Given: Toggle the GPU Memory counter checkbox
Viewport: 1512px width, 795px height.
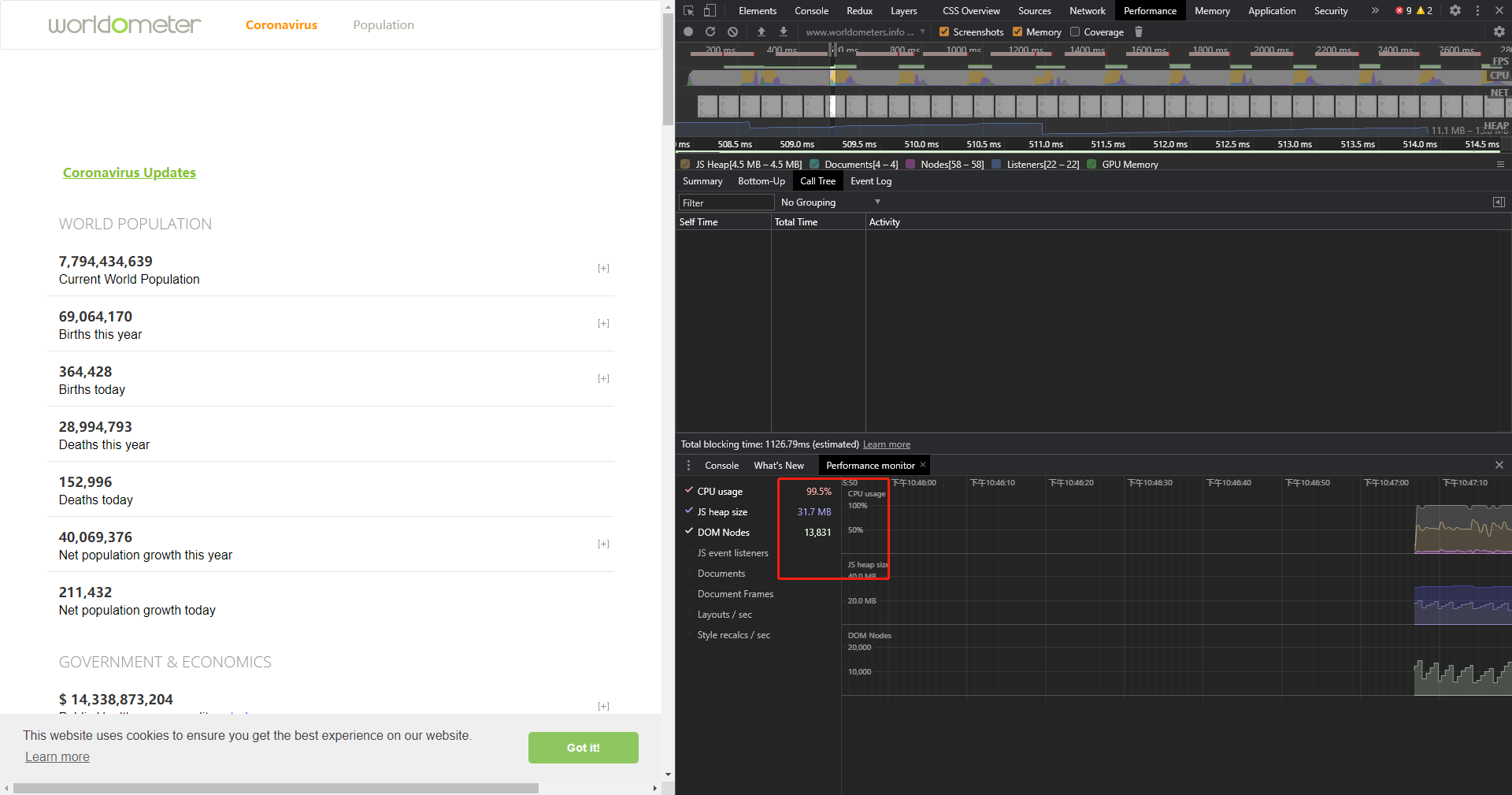Looking at the screenshot, I should [1091, 165].
